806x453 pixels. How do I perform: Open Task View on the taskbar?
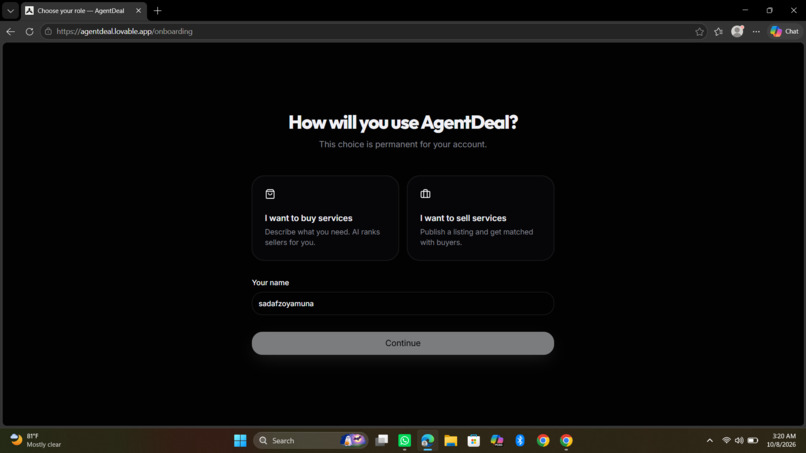[381, 441]
